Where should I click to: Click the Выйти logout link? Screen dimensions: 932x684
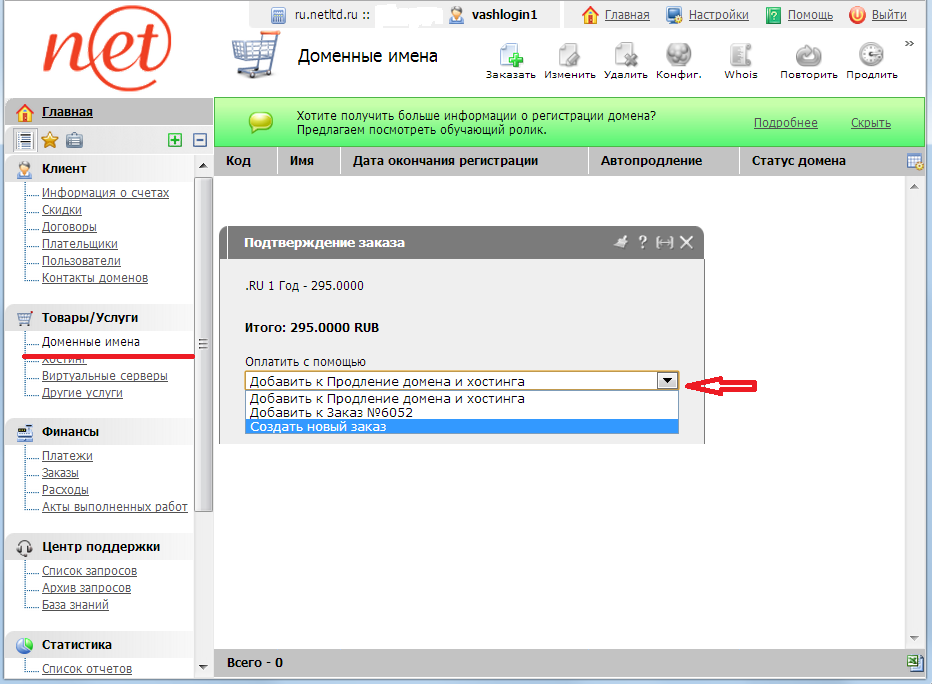889,15
